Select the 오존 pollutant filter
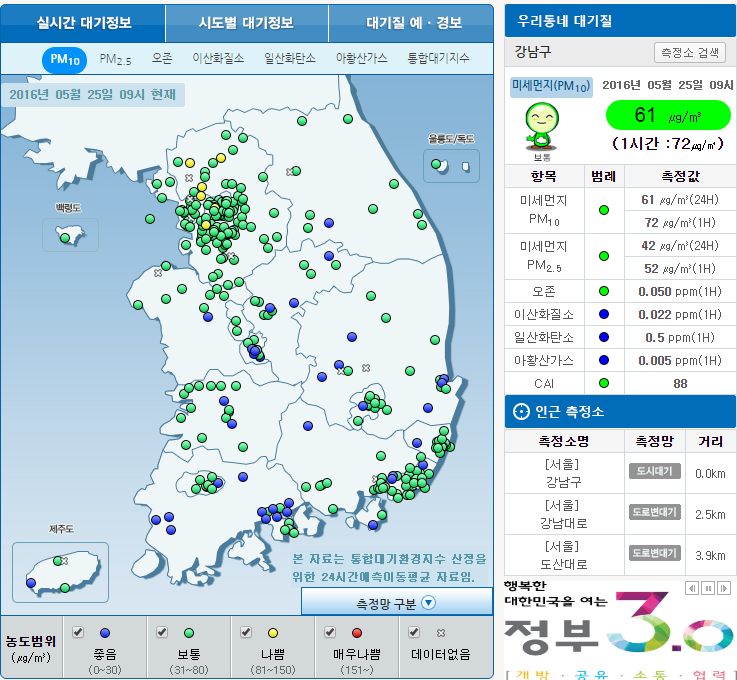The image size is (737, 680). pos(162,60)
